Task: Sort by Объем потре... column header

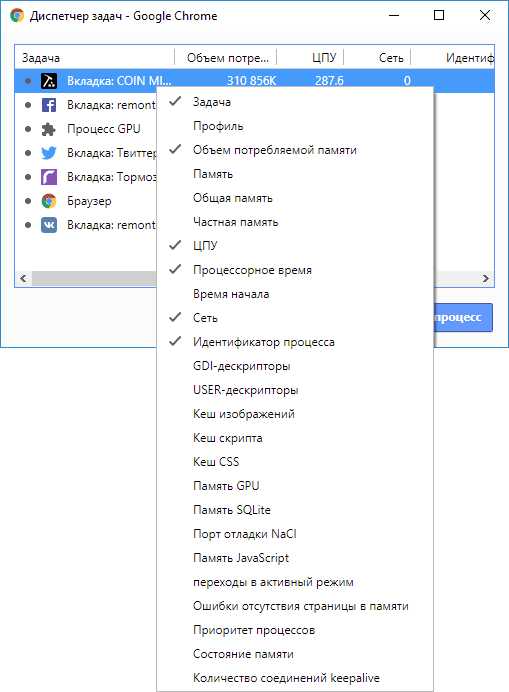Action: (x=226, y=57)
